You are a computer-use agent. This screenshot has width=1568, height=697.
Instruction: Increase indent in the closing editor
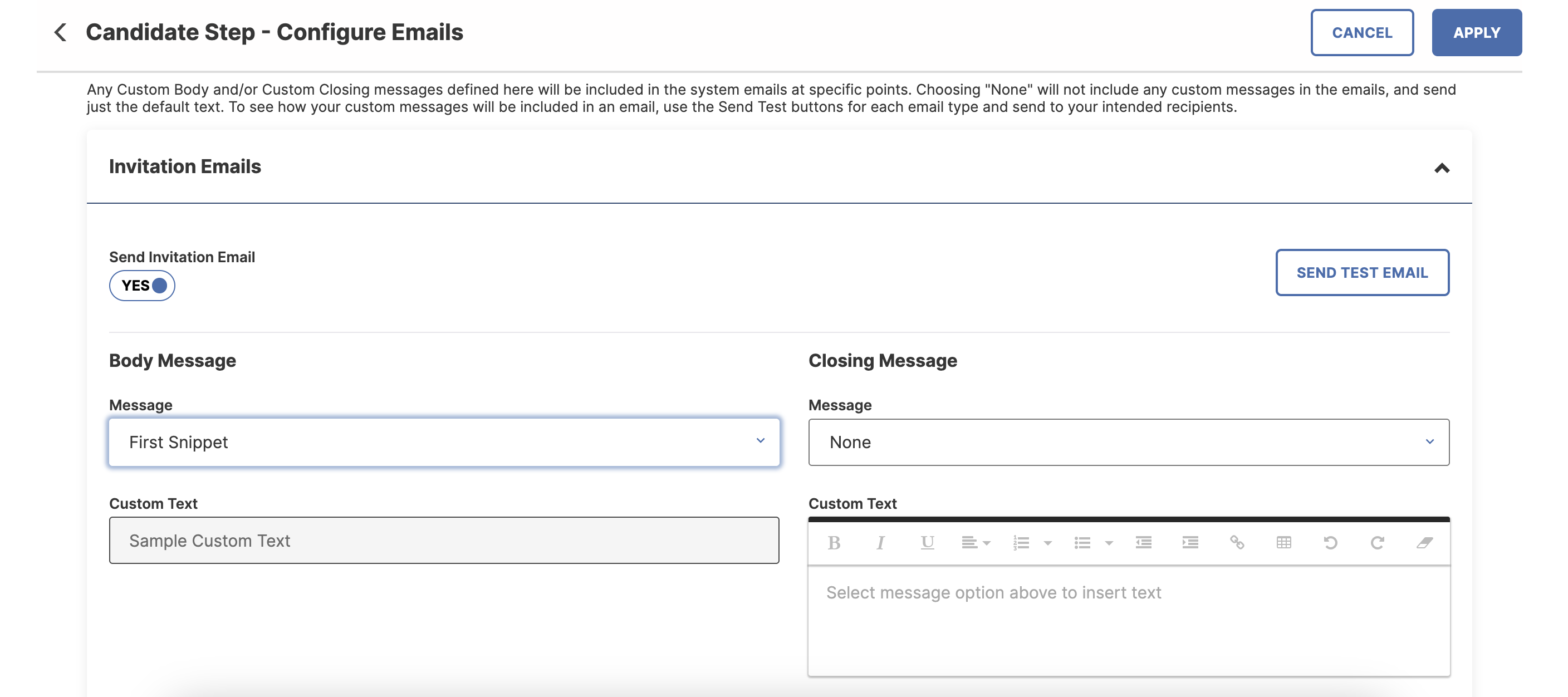pos(1190,542)
